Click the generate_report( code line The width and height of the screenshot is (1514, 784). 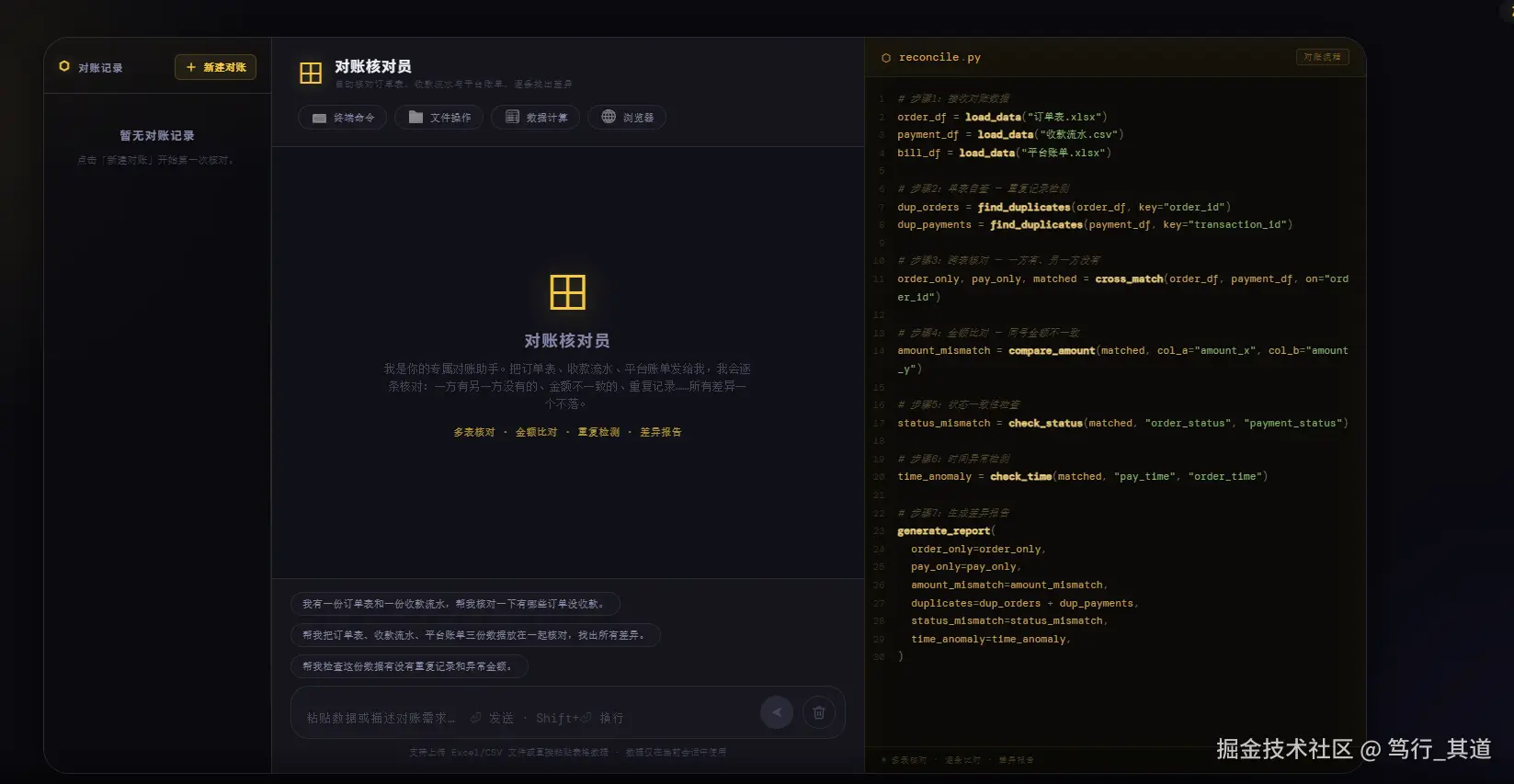click(x=947, y=530)
